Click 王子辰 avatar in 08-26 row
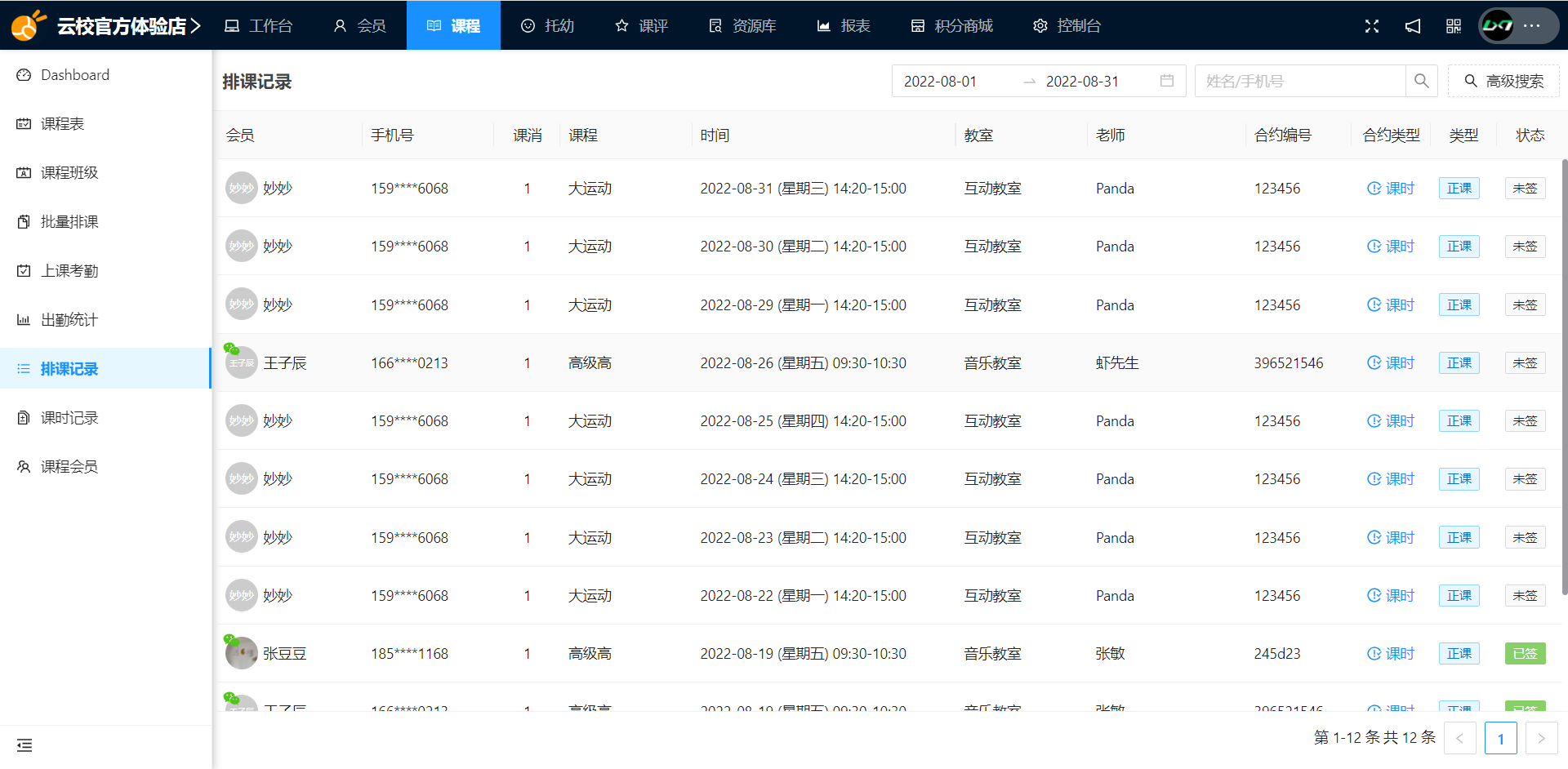 [242, 363]
